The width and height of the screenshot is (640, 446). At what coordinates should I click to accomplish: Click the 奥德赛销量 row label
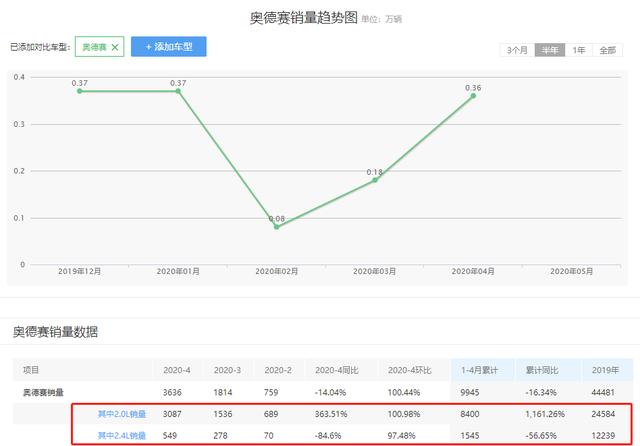click(43, 392)
